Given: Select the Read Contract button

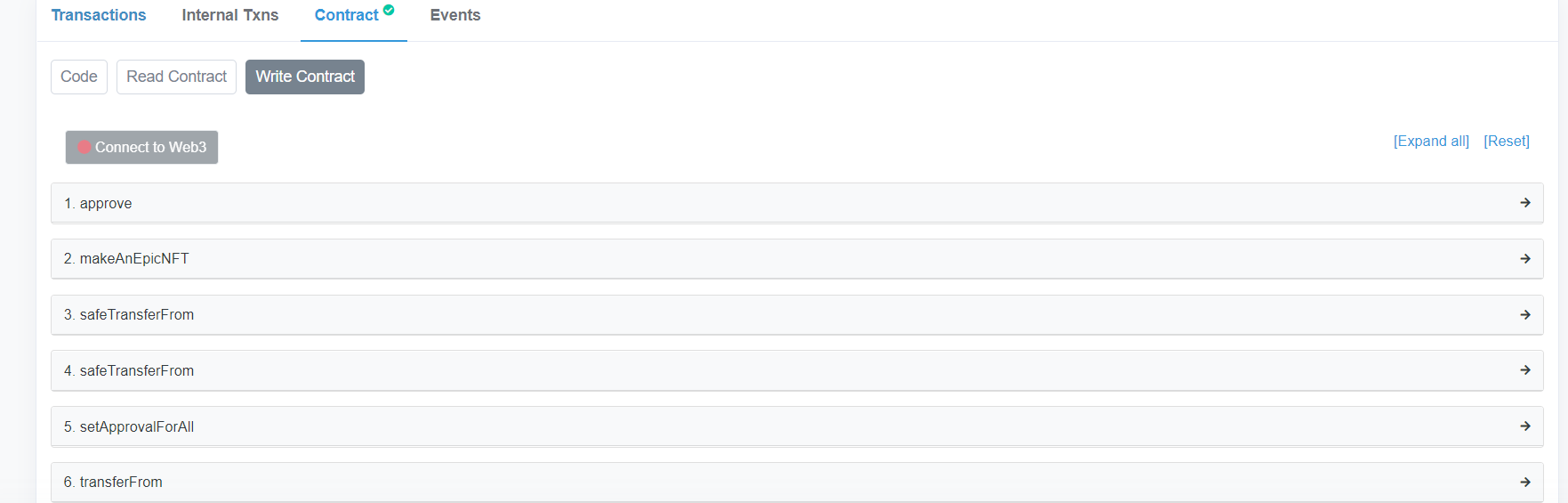Looking at the screenshot, I should click(176, 77).
